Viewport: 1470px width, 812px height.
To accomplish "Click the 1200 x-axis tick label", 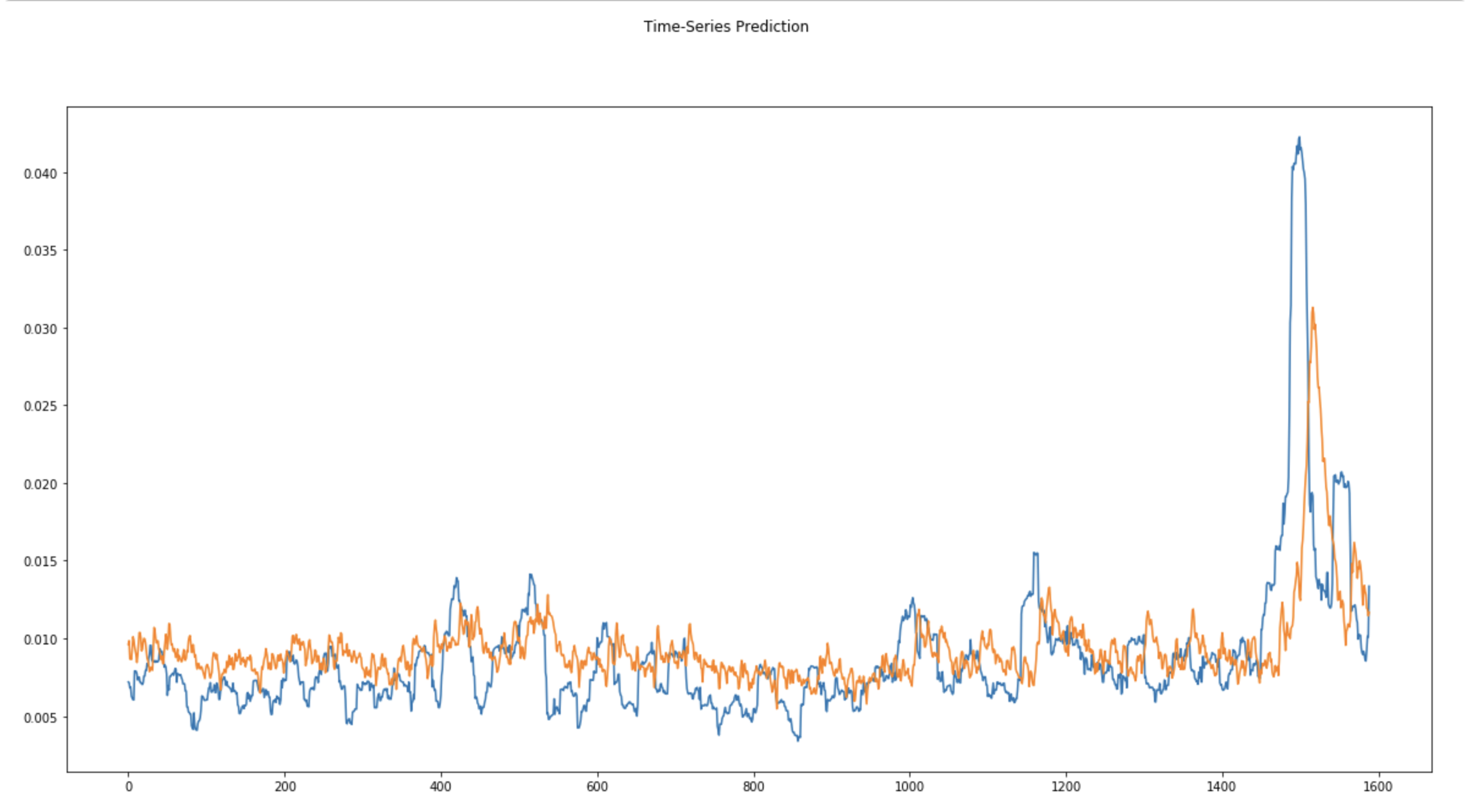I will click(1066, 787).
